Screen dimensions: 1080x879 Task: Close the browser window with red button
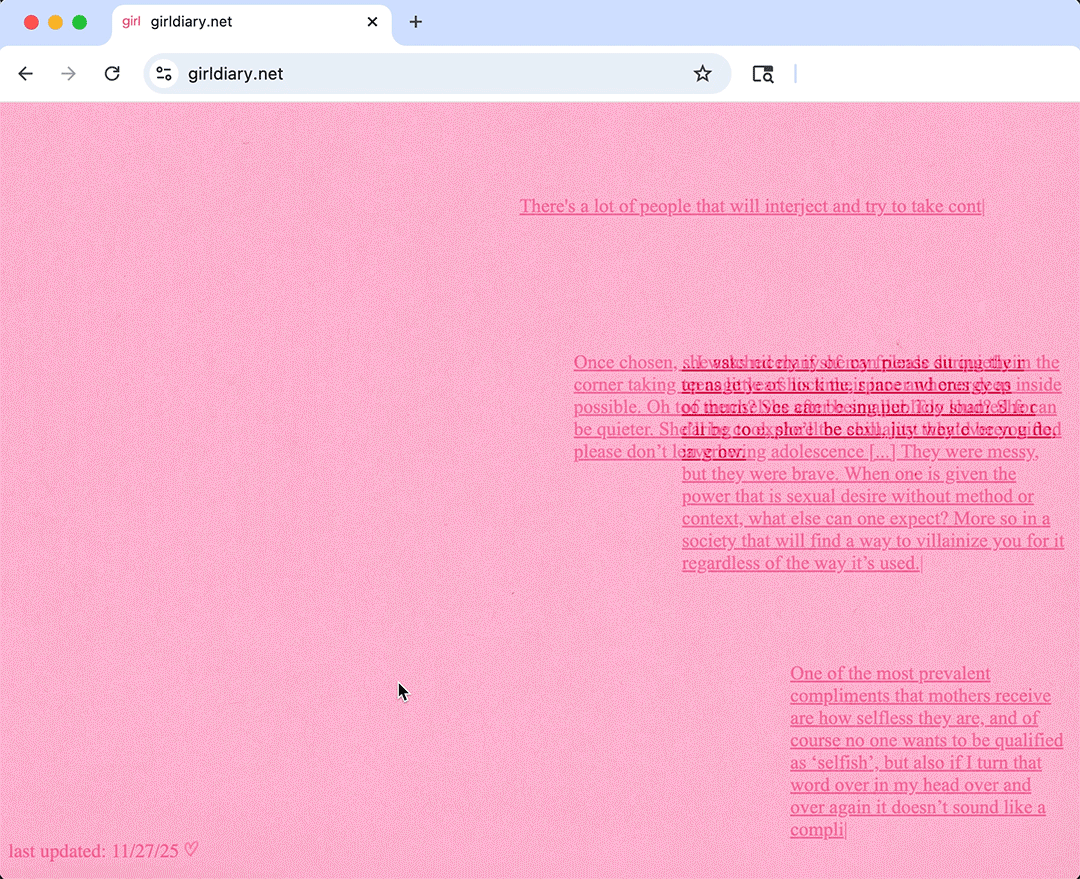pyautogui.click(x=31, y=22)
